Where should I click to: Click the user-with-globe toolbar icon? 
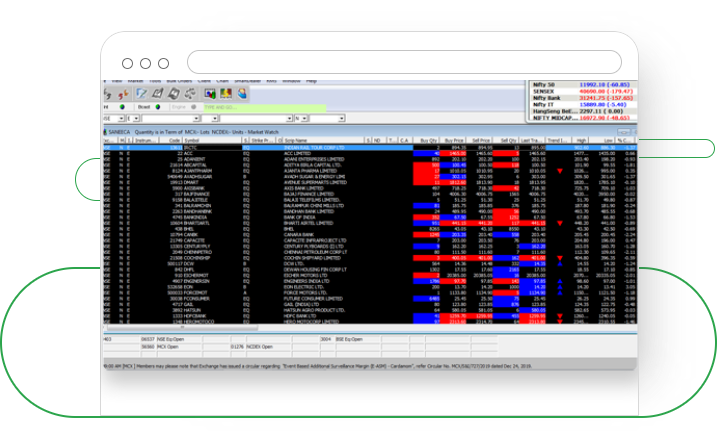(242, 94)
